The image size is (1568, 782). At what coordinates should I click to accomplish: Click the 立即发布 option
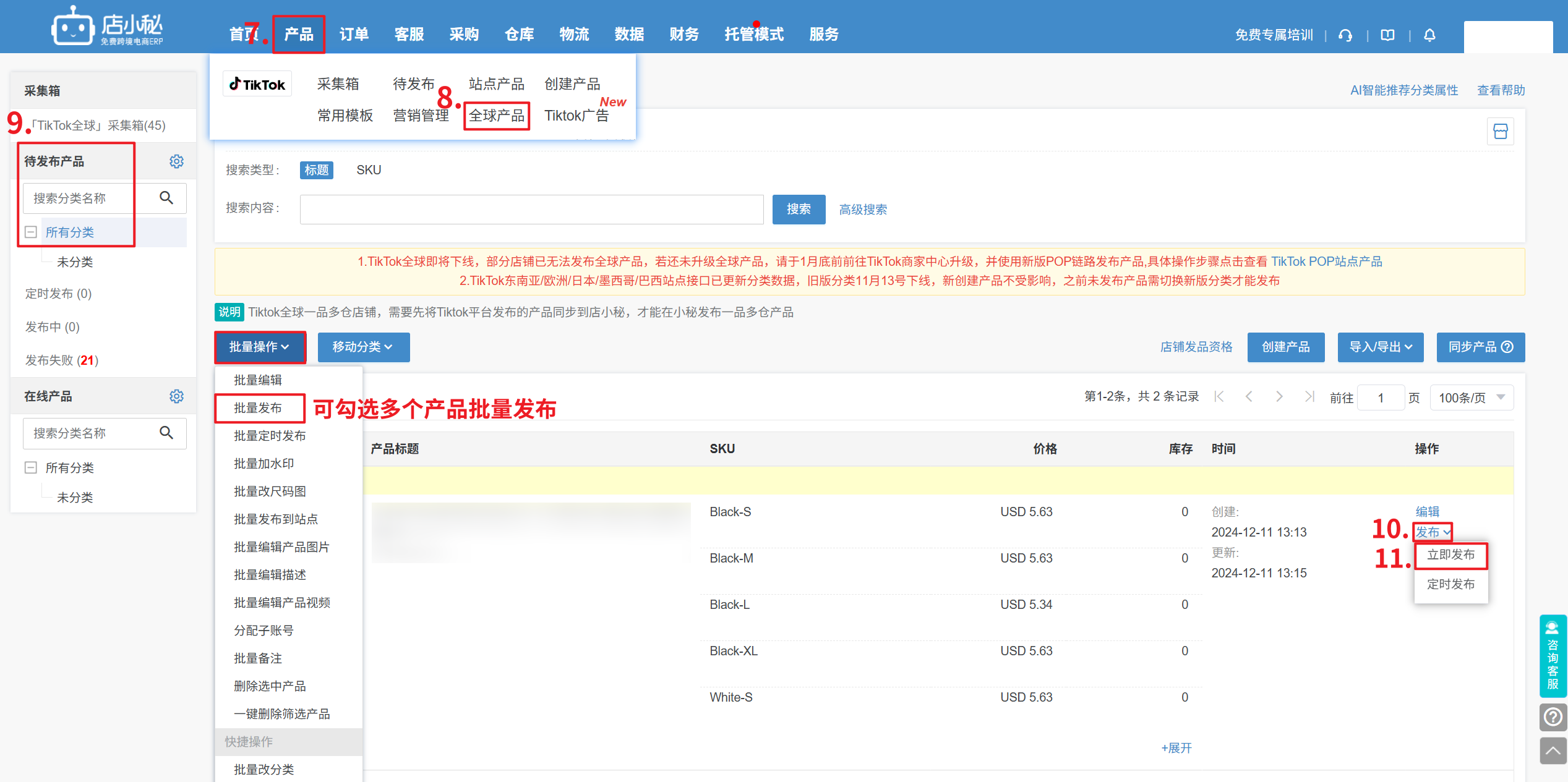1450,555
